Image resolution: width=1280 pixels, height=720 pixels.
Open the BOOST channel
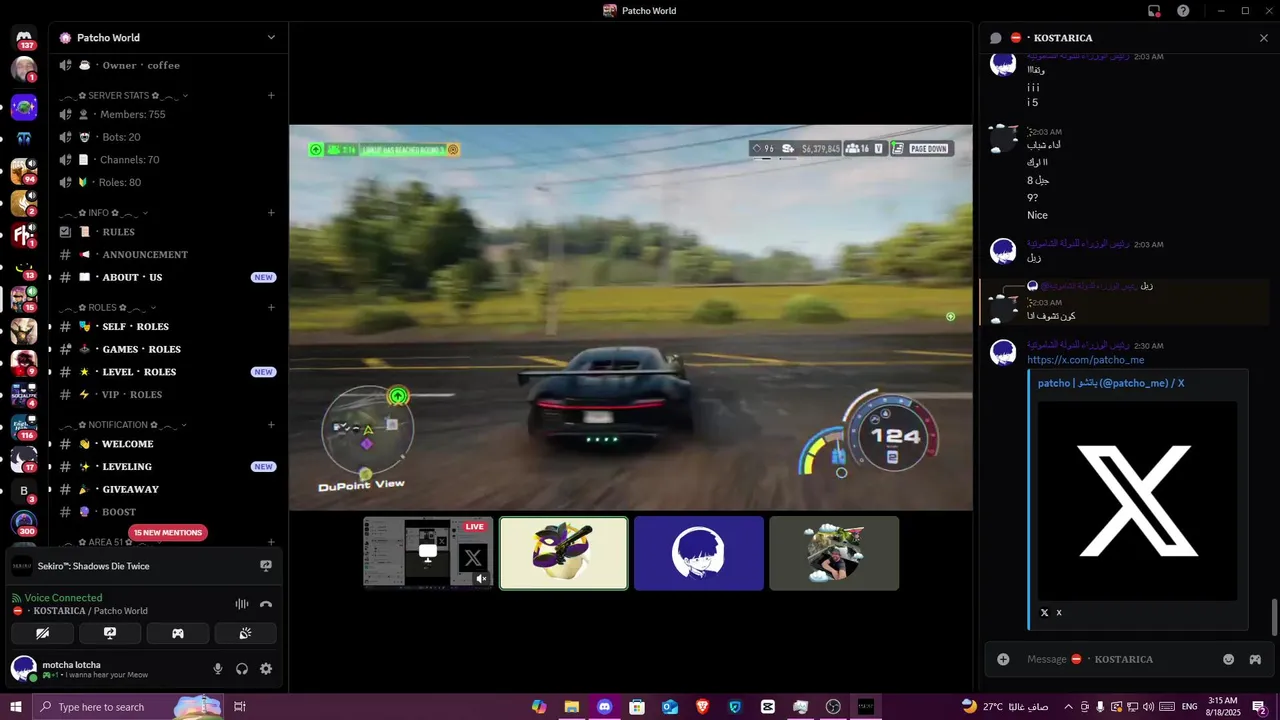(166, 512)
